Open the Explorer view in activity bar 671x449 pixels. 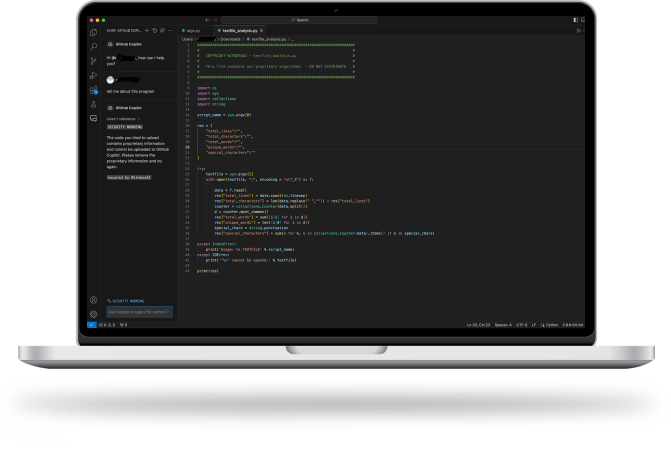[93, 33]
